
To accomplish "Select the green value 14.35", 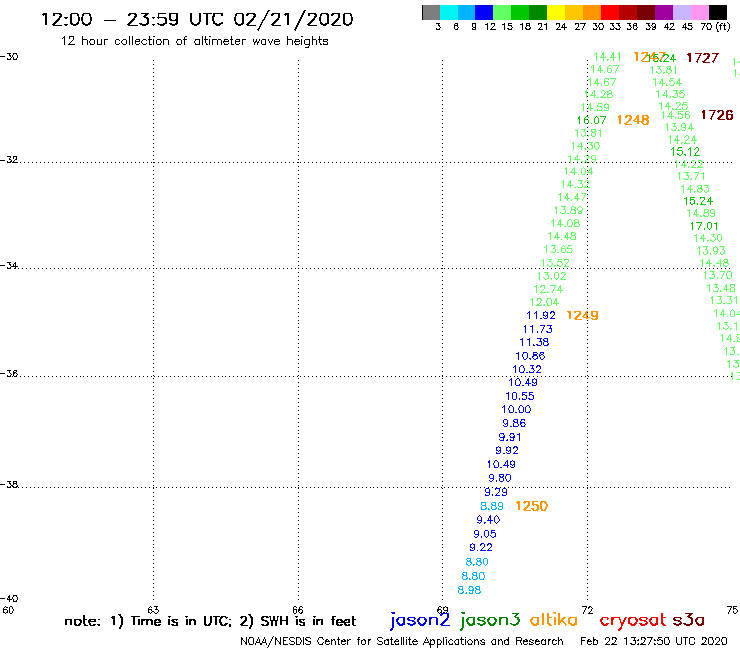I will [670, 94].
